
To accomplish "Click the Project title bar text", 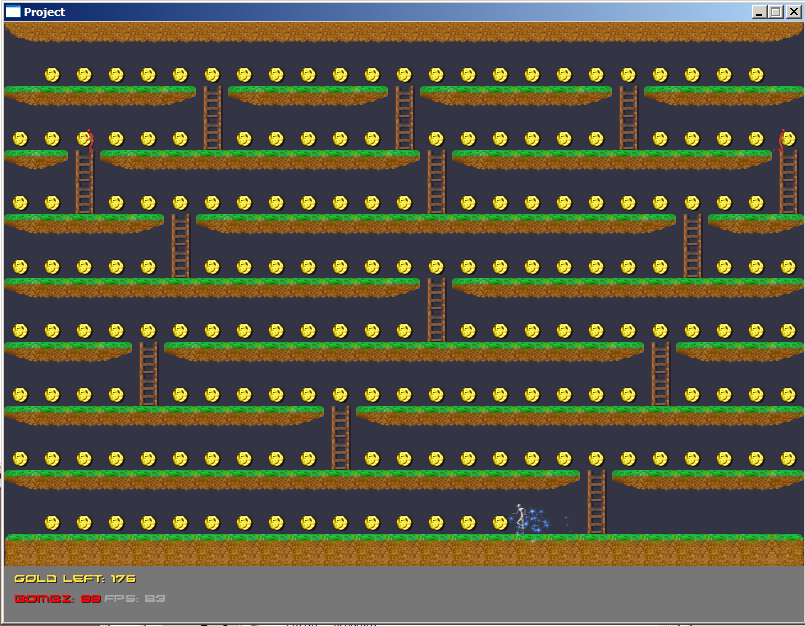I will point(45,12).
